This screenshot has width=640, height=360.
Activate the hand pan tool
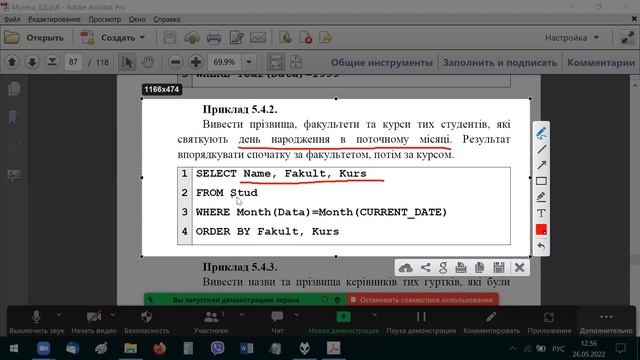click(148, 62)
